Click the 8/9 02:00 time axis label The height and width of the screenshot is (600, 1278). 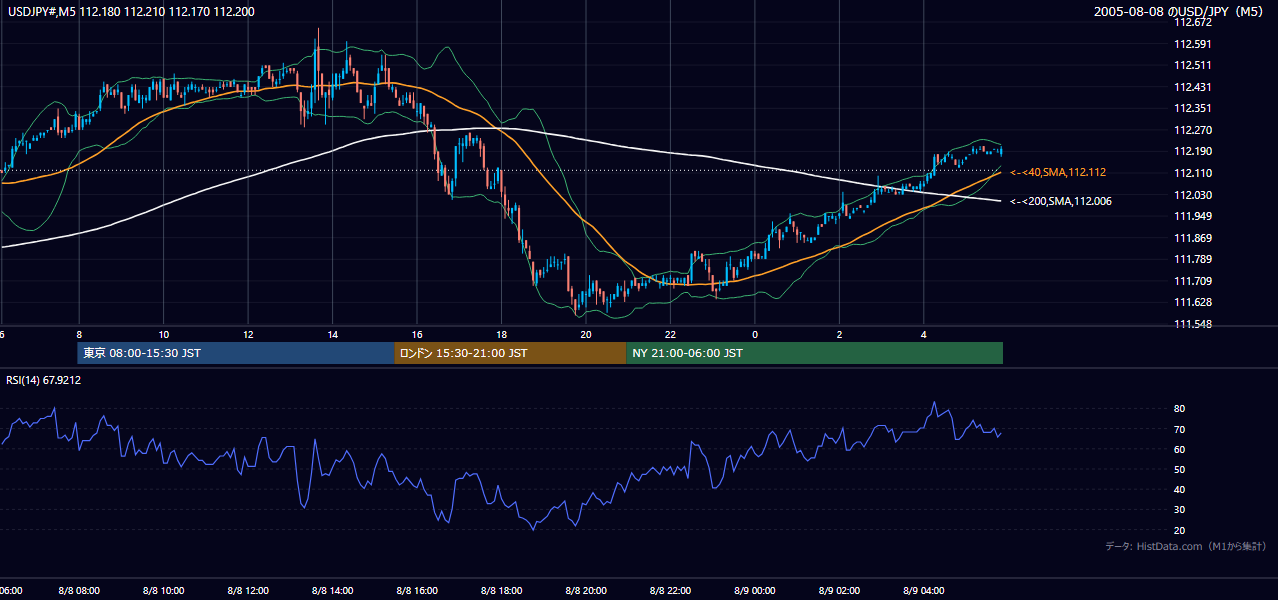(840, 591)
